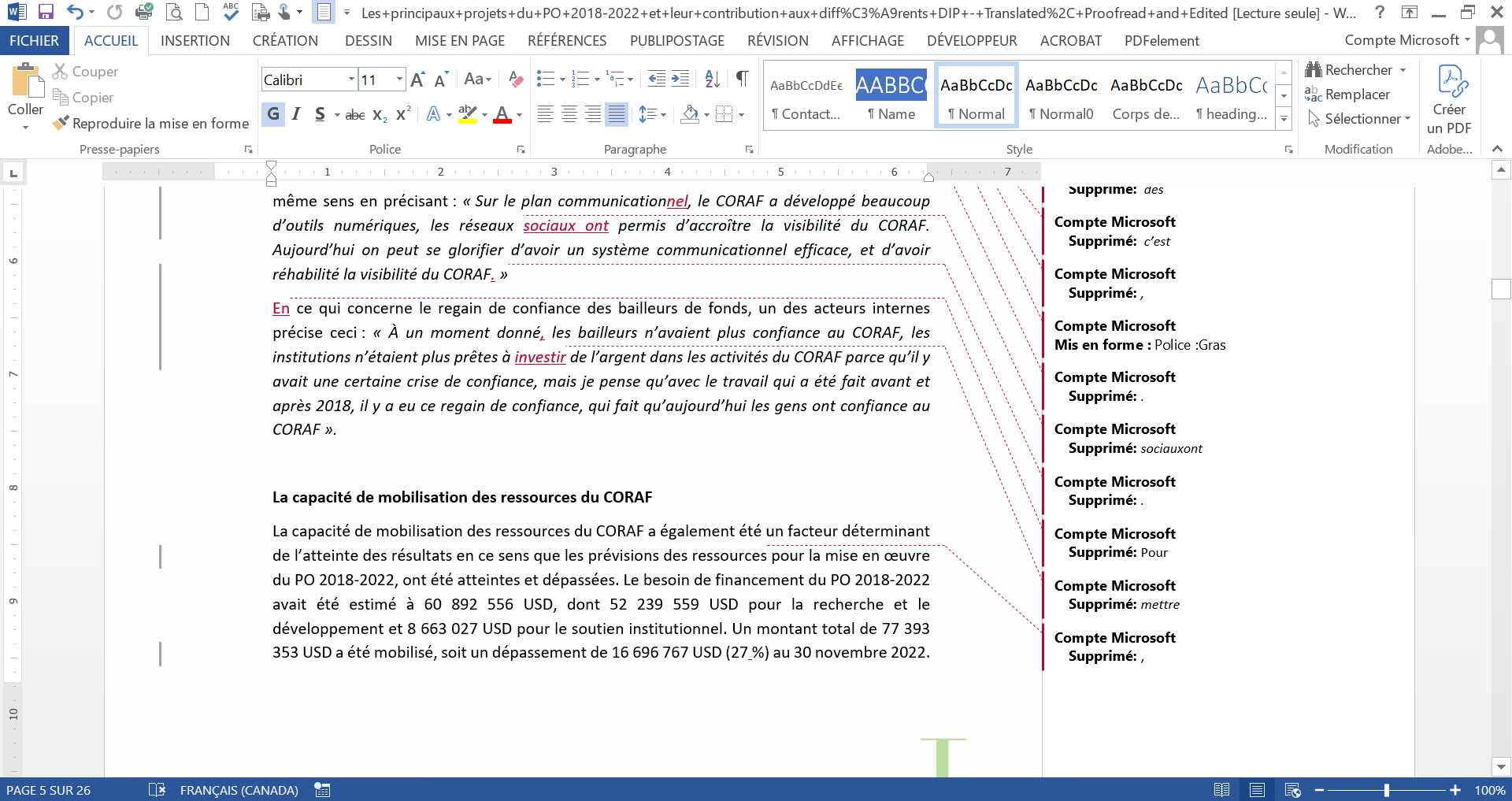Toggle justified text alignment
Image resolution: width=1512 pixels, height=801 pixels.
click(x=617, y=115)
